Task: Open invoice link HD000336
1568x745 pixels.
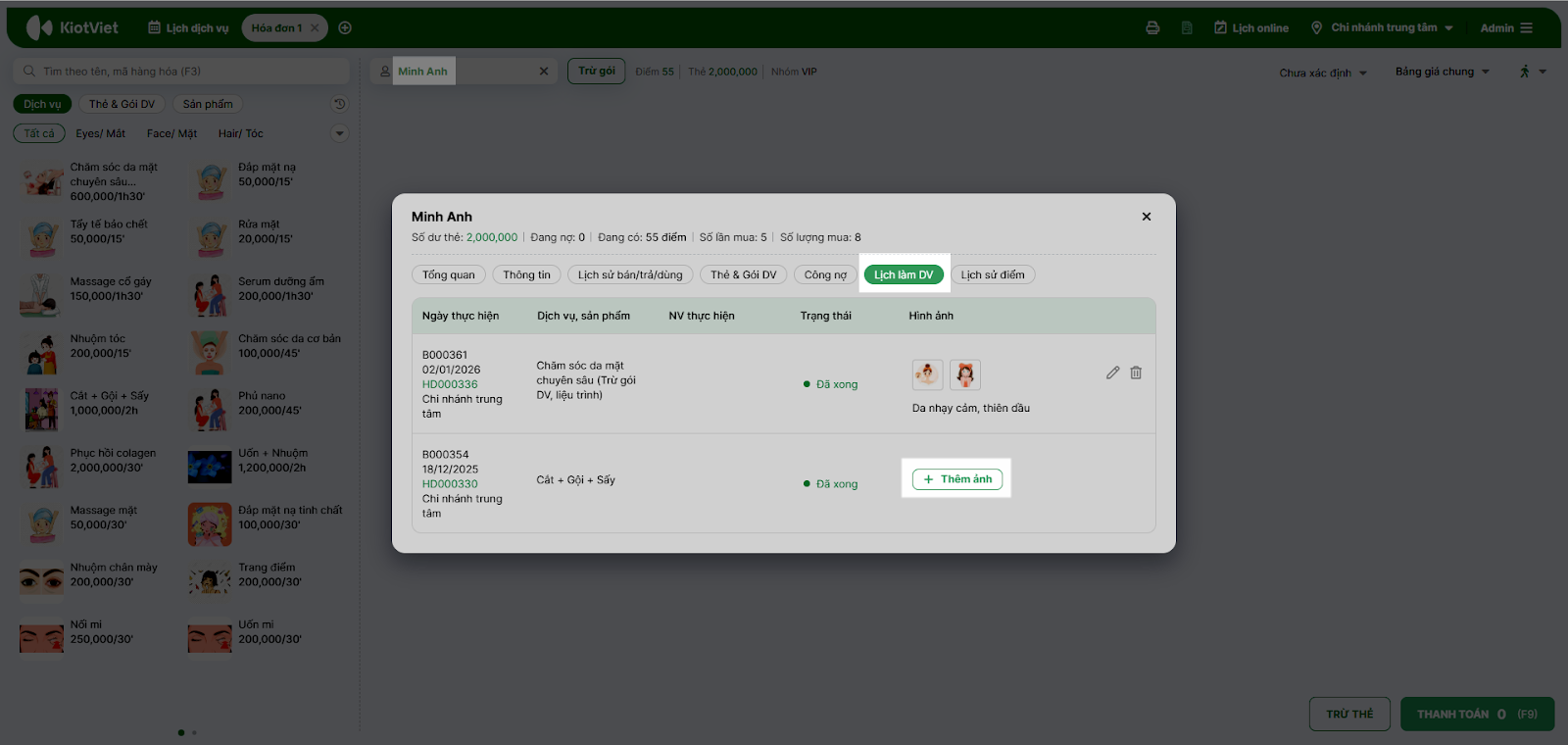Action: tap(450, 384)
